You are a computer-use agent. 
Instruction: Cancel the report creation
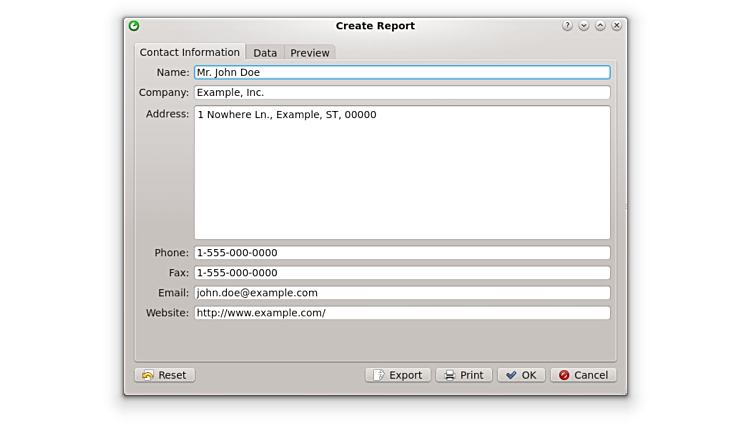click(x=582, y=375)
